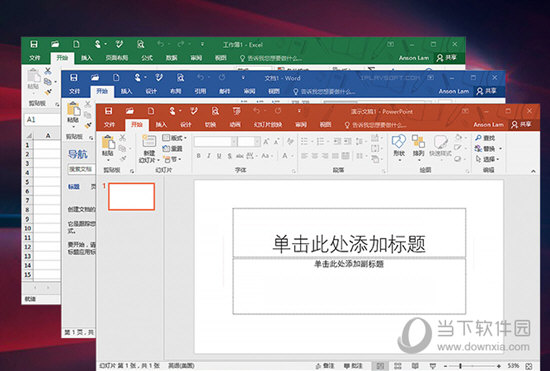550x371 pixels.
Task: Toggle Bold in PowerPoint font group
Action: (199, 156)
